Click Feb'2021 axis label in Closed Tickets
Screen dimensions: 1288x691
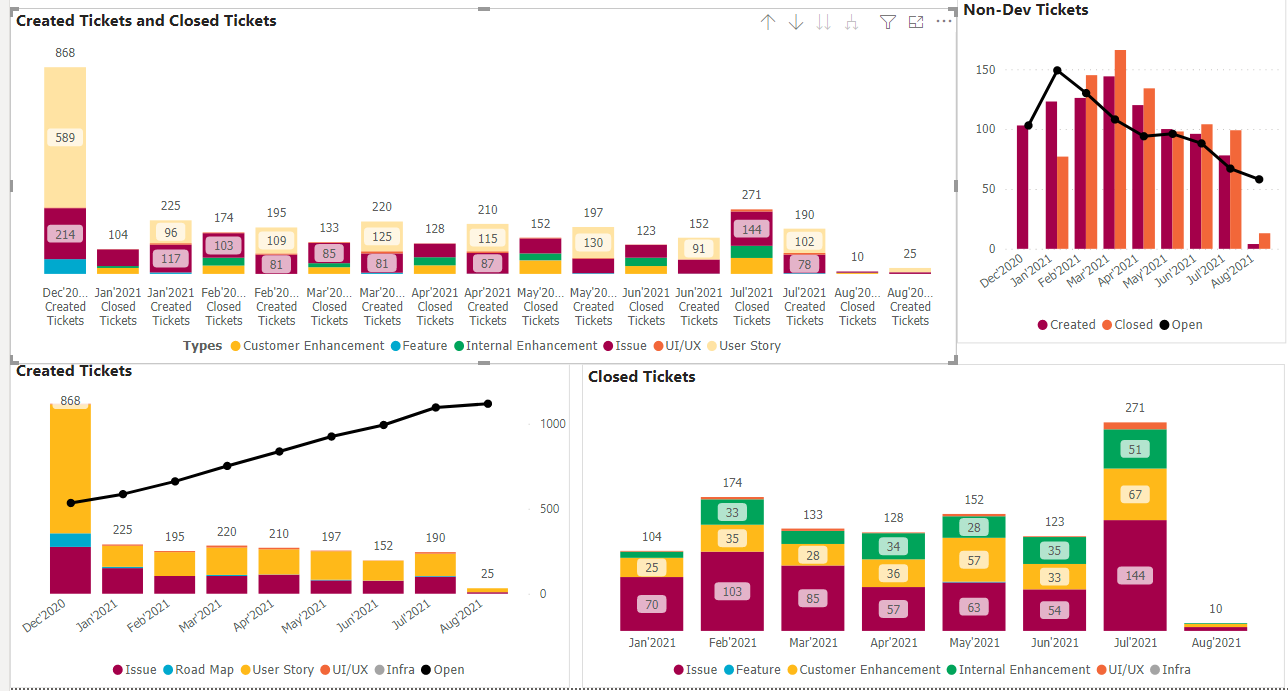732,643
